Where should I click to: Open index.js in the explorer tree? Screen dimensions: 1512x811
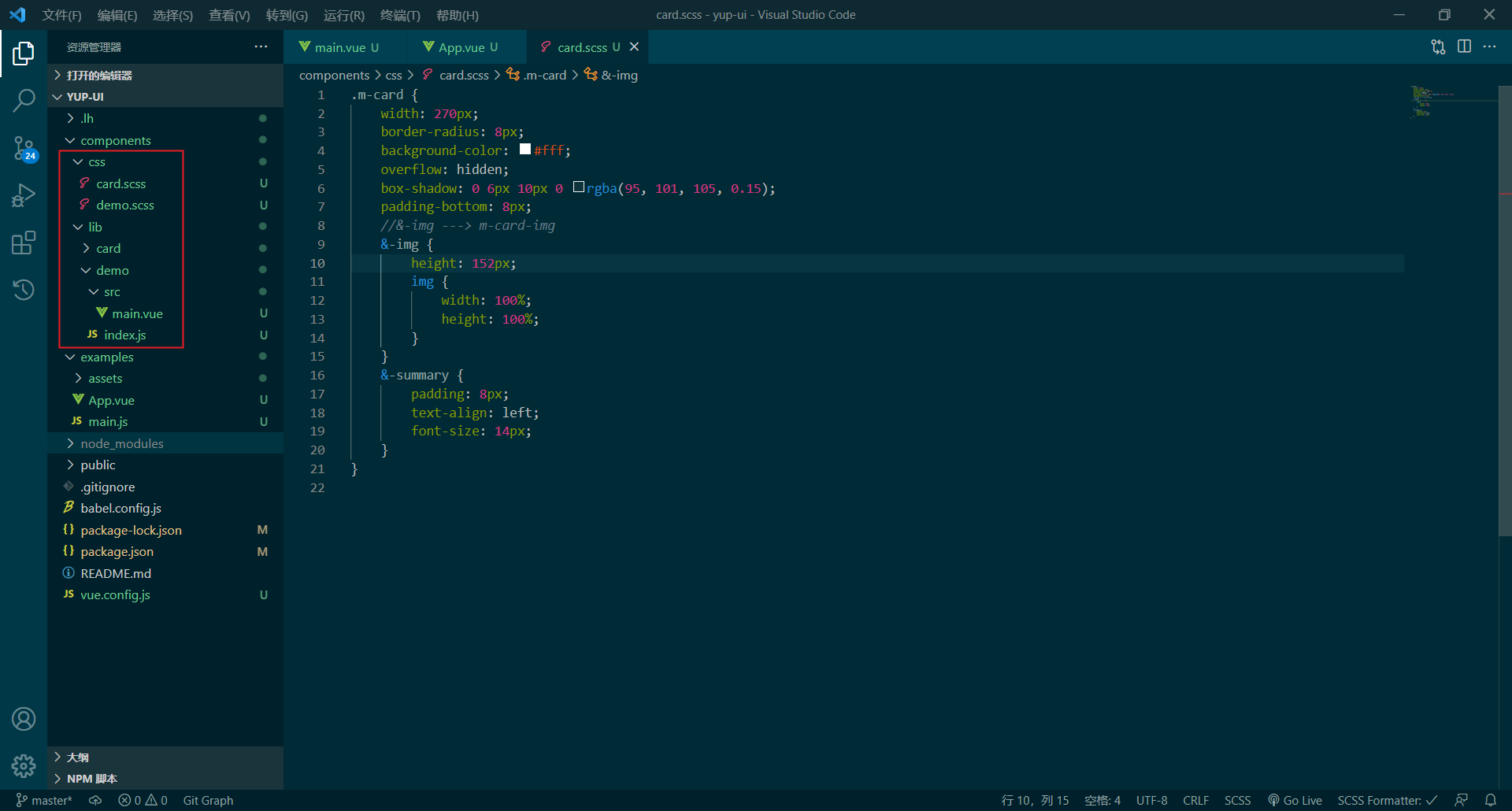[x=165, y=335]
